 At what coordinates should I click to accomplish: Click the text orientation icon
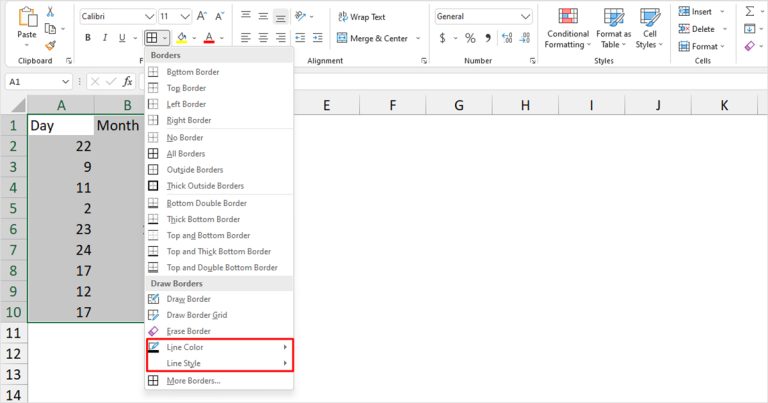[x=300, y=16]
